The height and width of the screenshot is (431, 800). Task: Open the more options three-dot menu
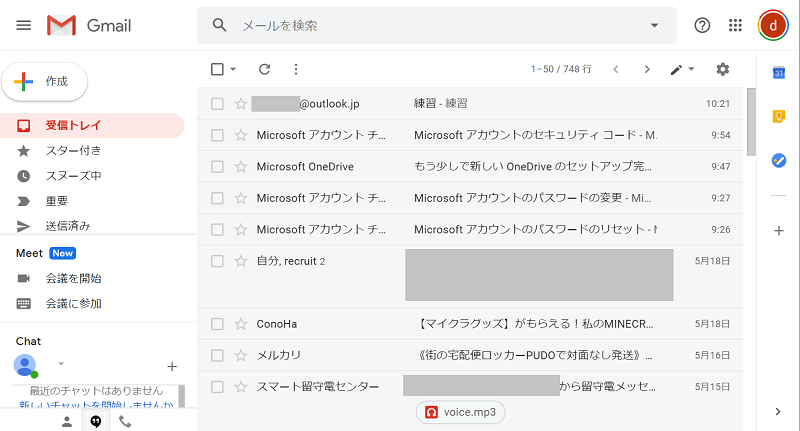pos(296,69)
